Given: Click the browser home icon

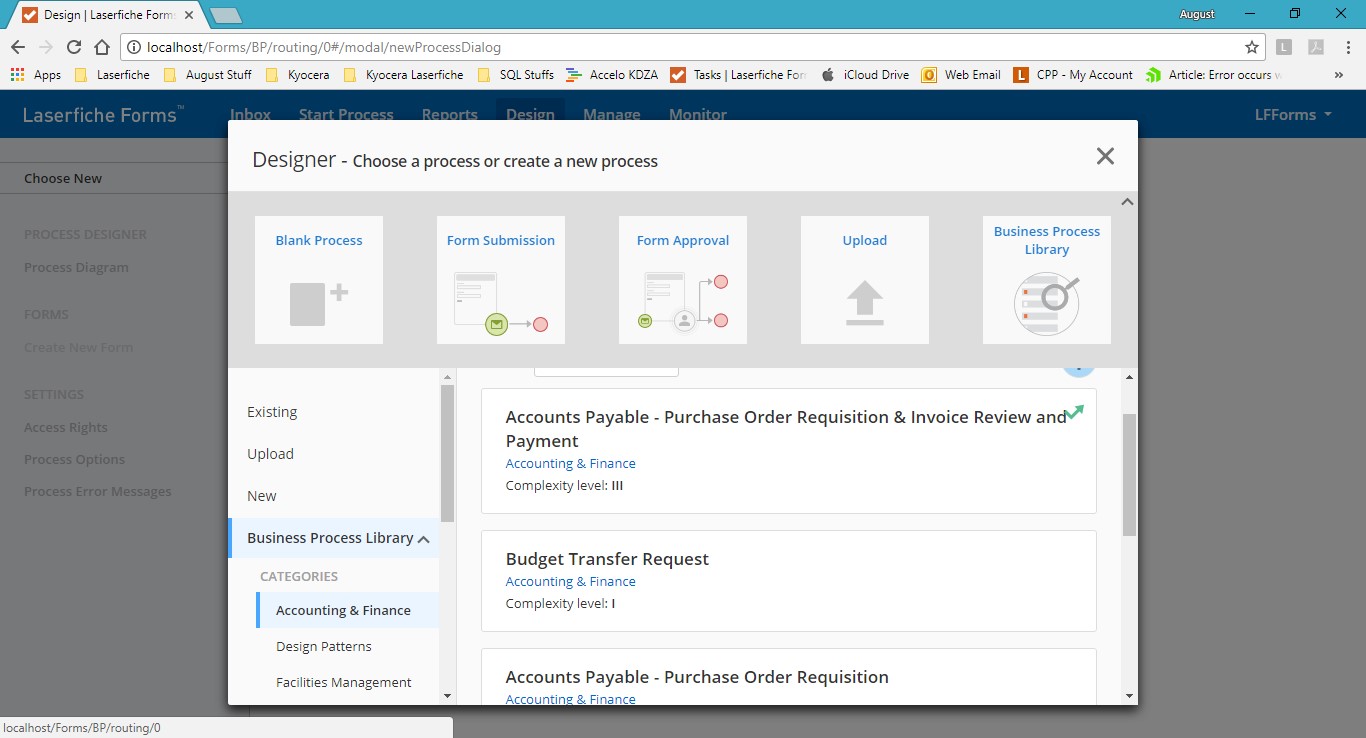Looking at the screenshot, I should 102,47.
